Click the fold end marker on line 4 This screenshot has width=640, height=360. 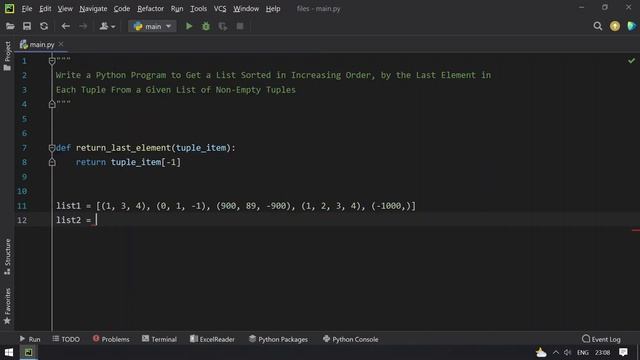point(52,104)
